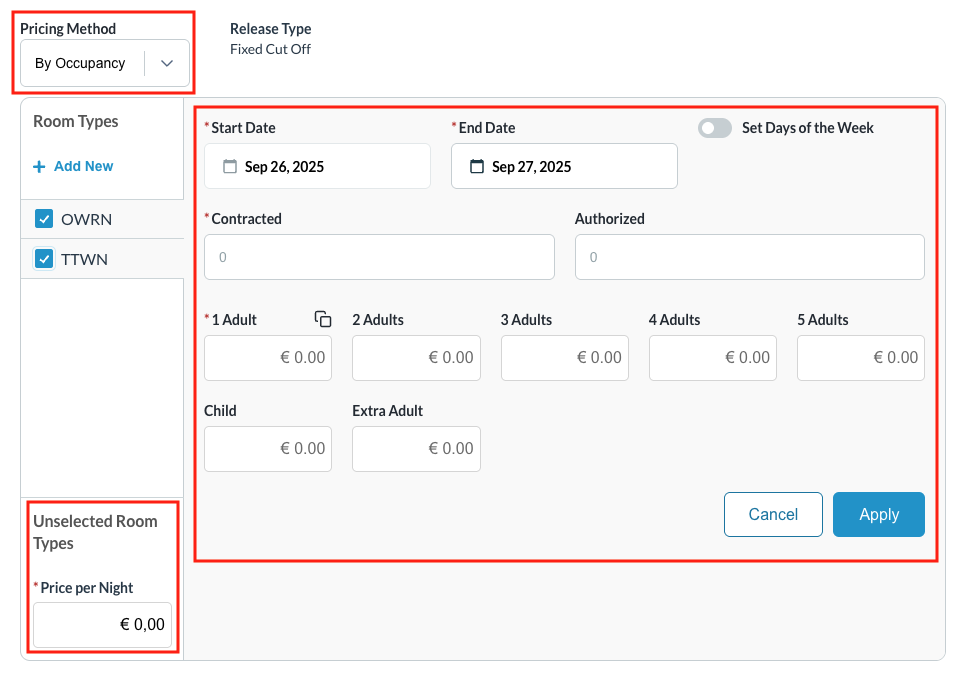Focus the Authorized input field

click(749, 257)
